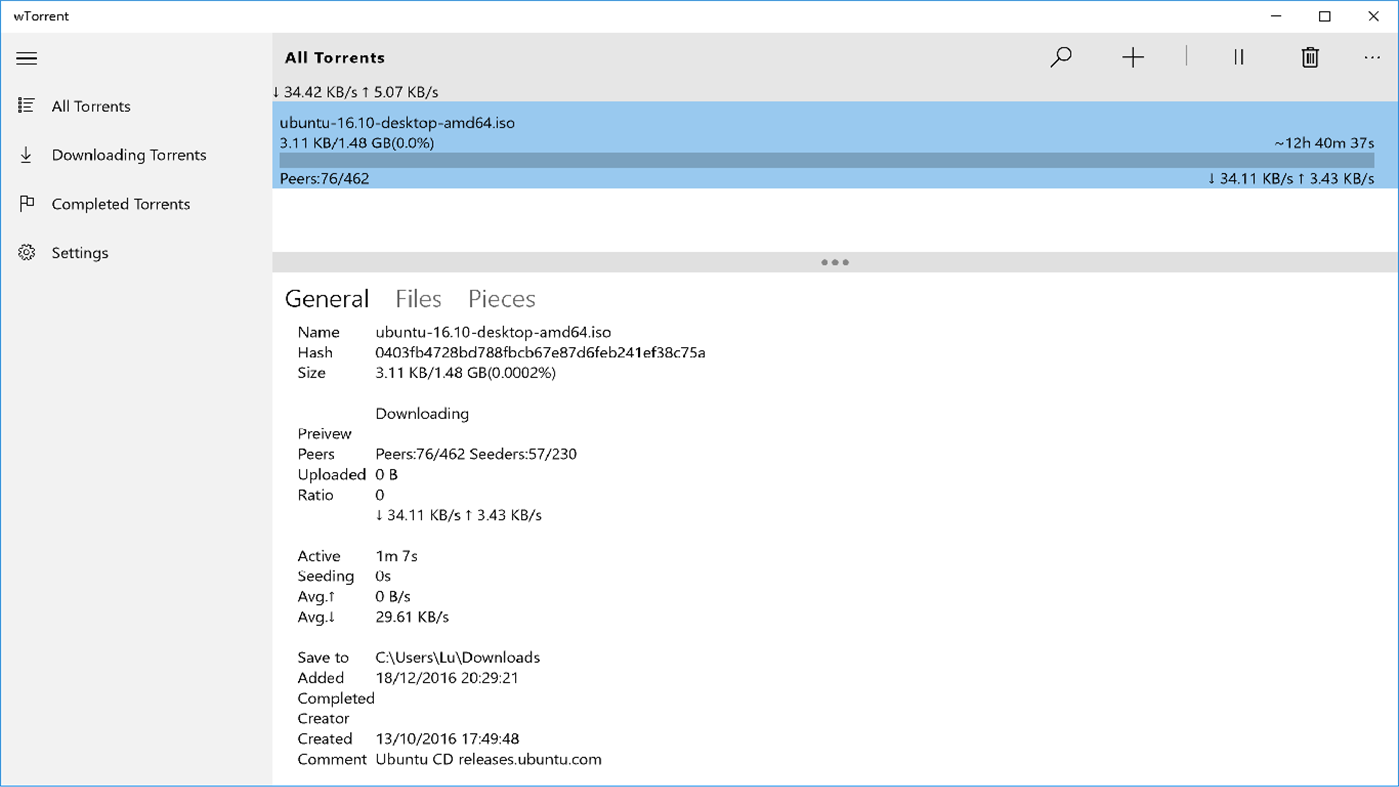
Task: Select the Downloading Torrents arrow icon
Action: (x=26, y=154)
